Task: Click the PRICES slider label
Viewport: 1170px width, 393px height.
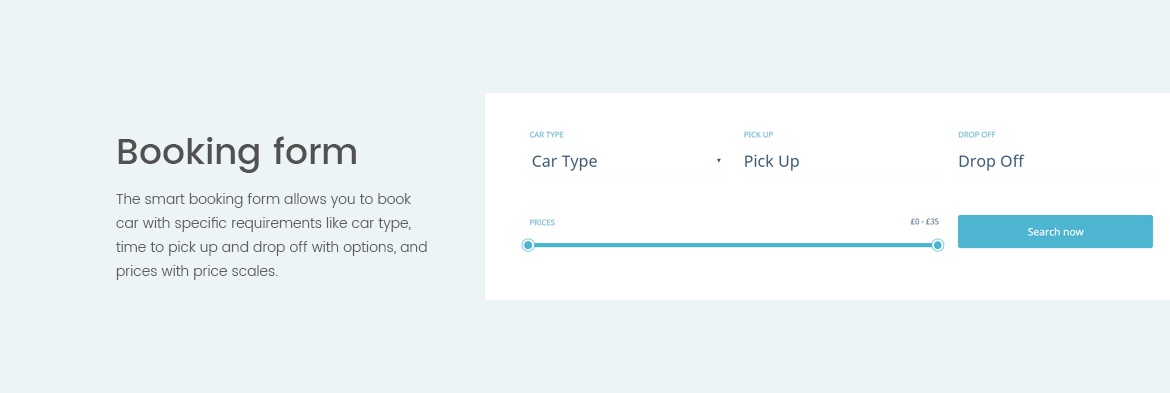Action: [542, 222]
